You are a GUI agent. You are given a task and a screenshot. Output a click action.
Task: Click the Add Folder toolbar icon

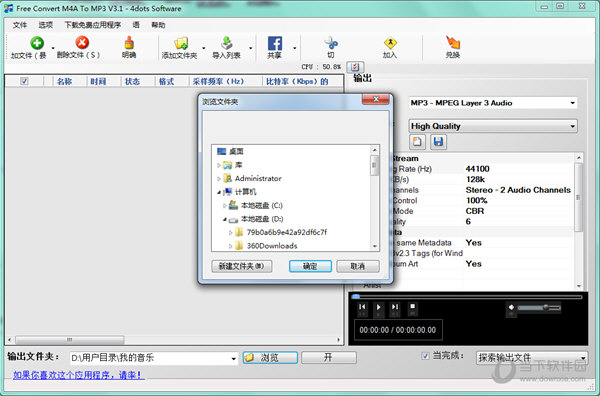point(181,43)
